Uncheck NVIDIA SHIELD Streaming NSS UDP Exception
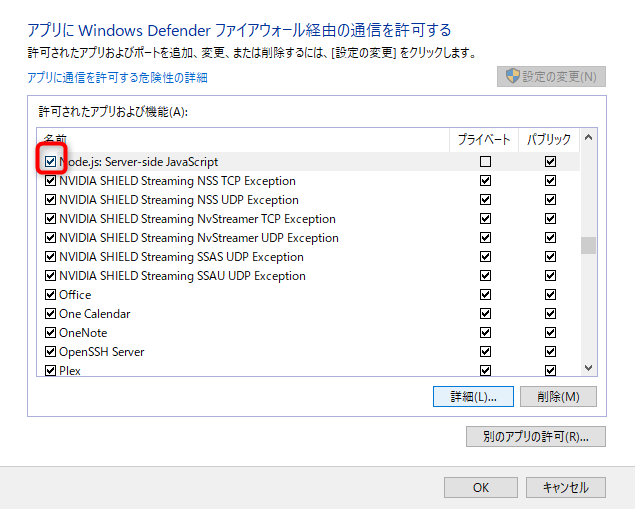 50,200
